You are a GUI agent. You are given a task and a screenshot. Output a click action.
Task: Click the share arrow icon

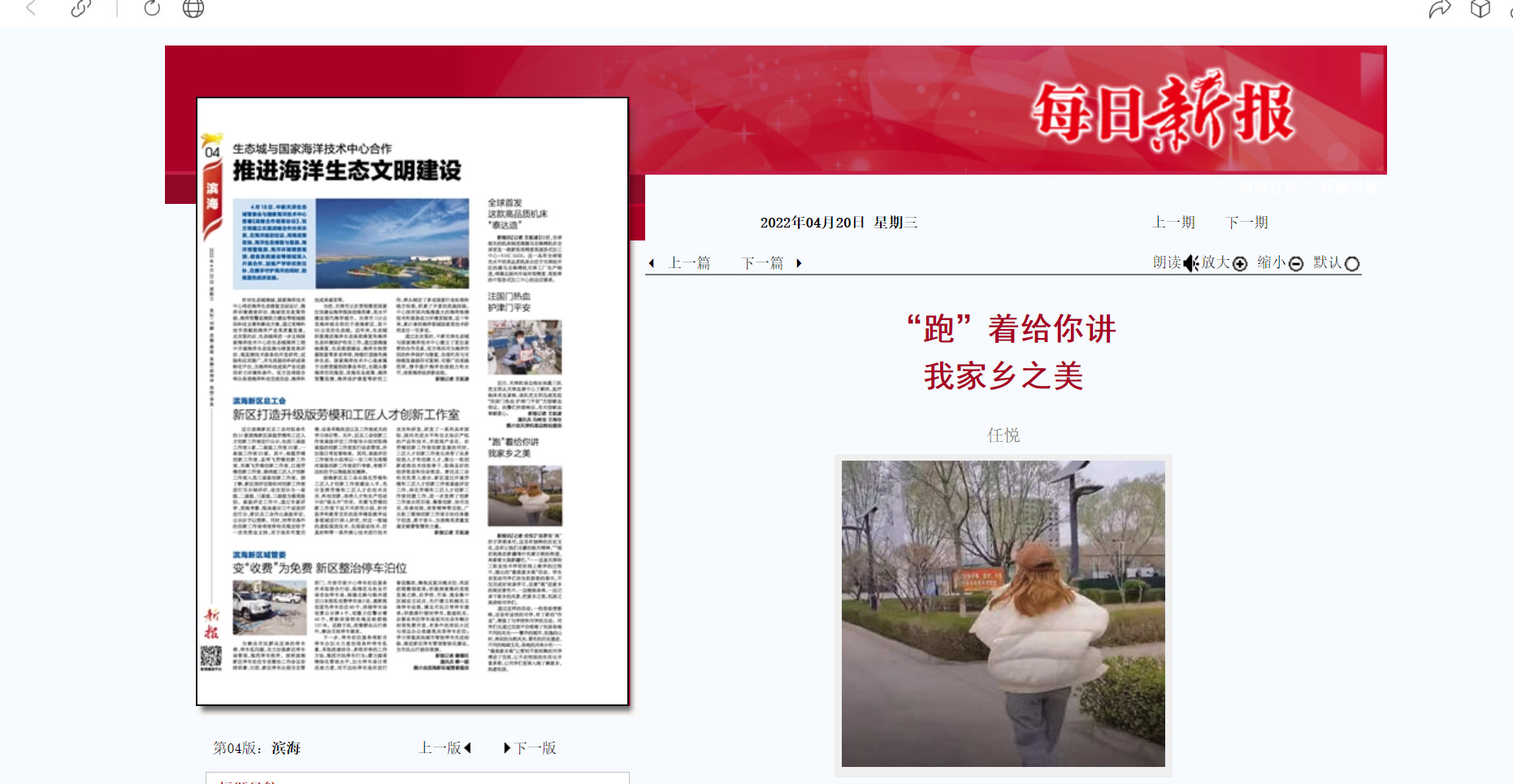[1439, 9]
